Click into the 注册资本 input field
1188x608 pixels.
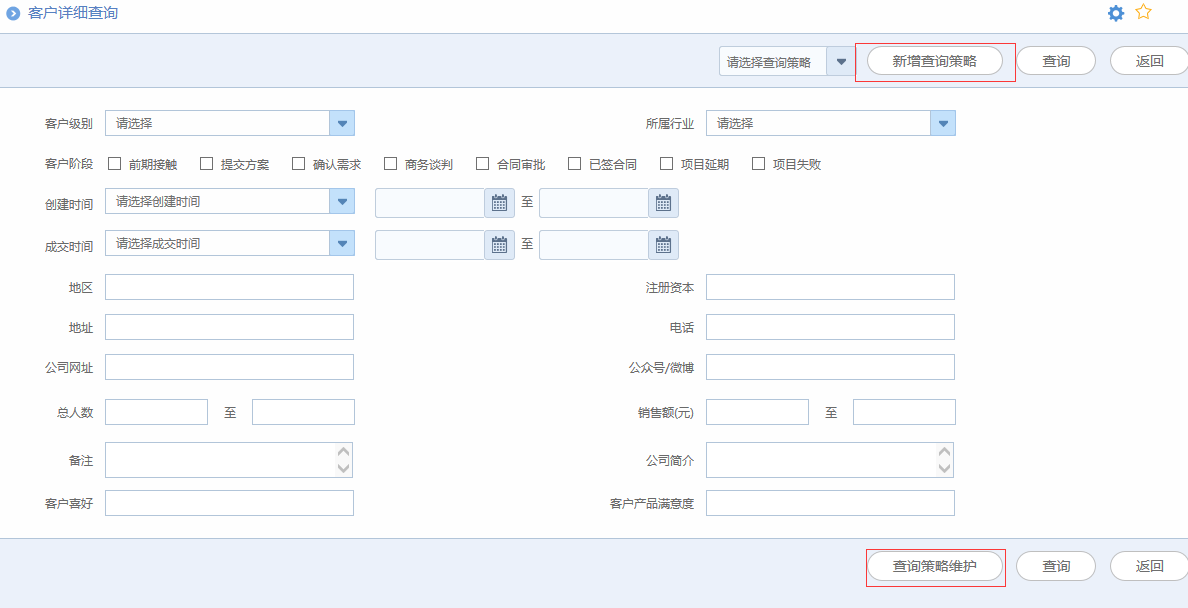click(830, 287)
